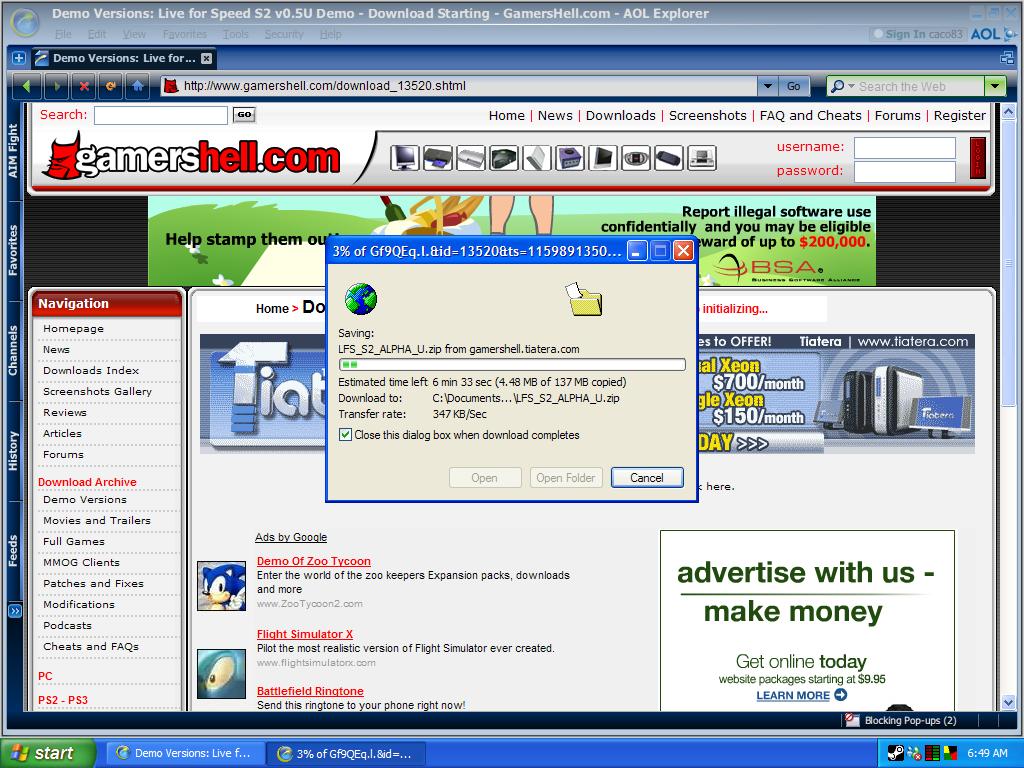Open the Register link
The width and height of the screenshot is (1024, 768).
(959, 116)
